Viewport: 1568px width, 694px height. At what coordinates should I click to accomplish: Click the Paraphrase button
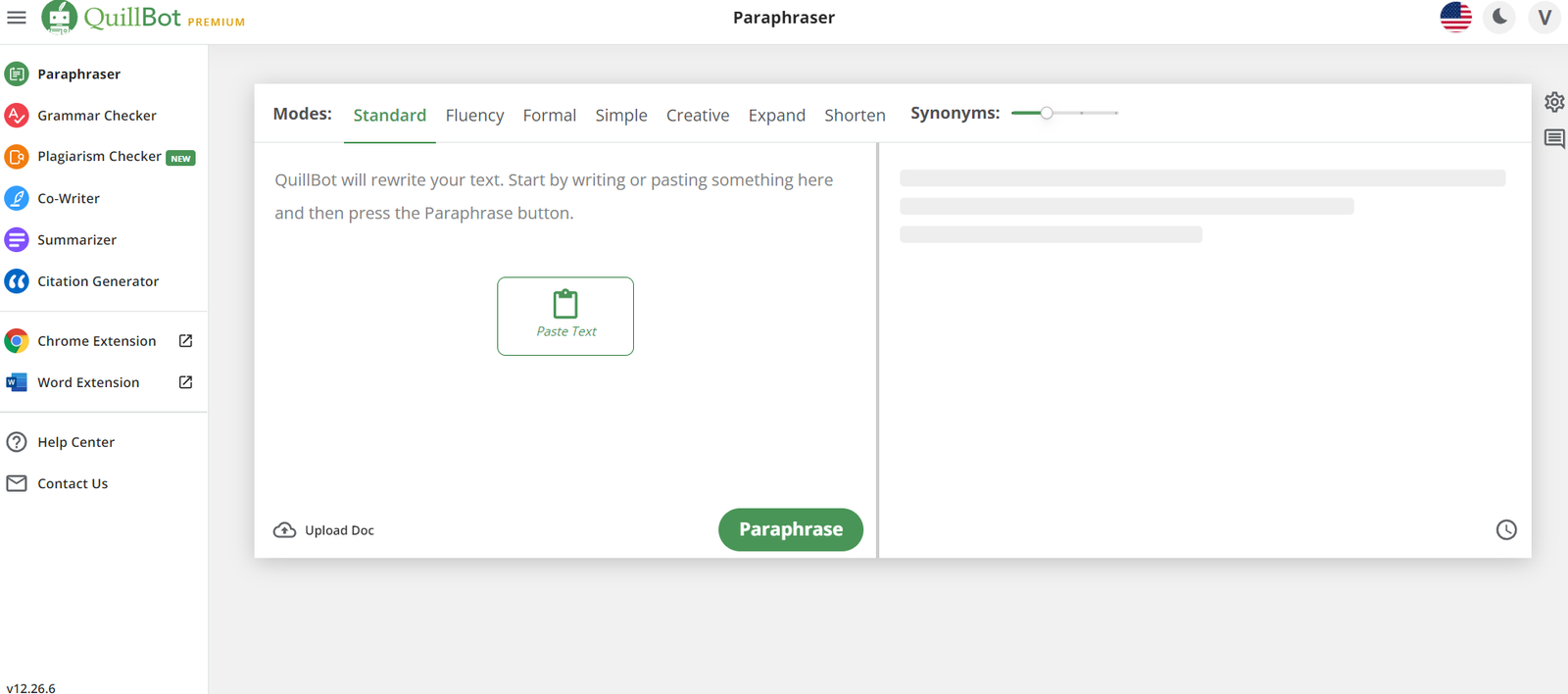791,529
